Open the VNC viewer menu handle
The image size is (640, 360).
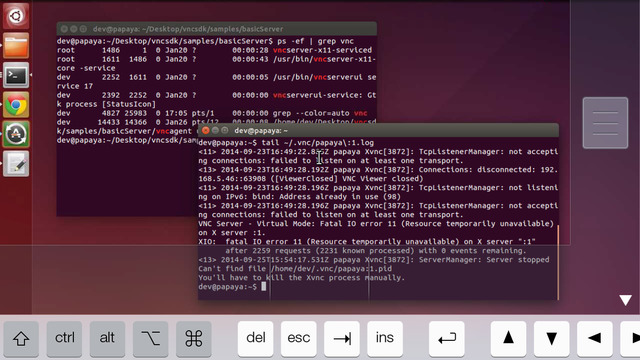(x=605, y=123)
